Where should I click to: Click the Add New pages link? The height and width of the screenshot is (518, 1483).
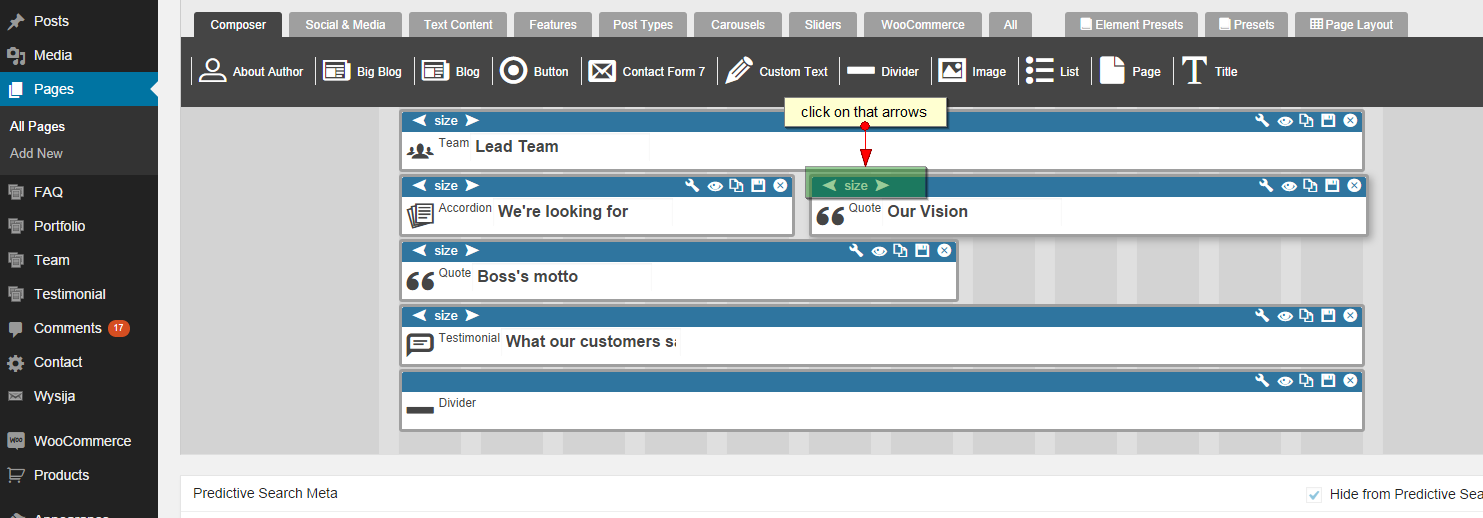click(36, 153)
